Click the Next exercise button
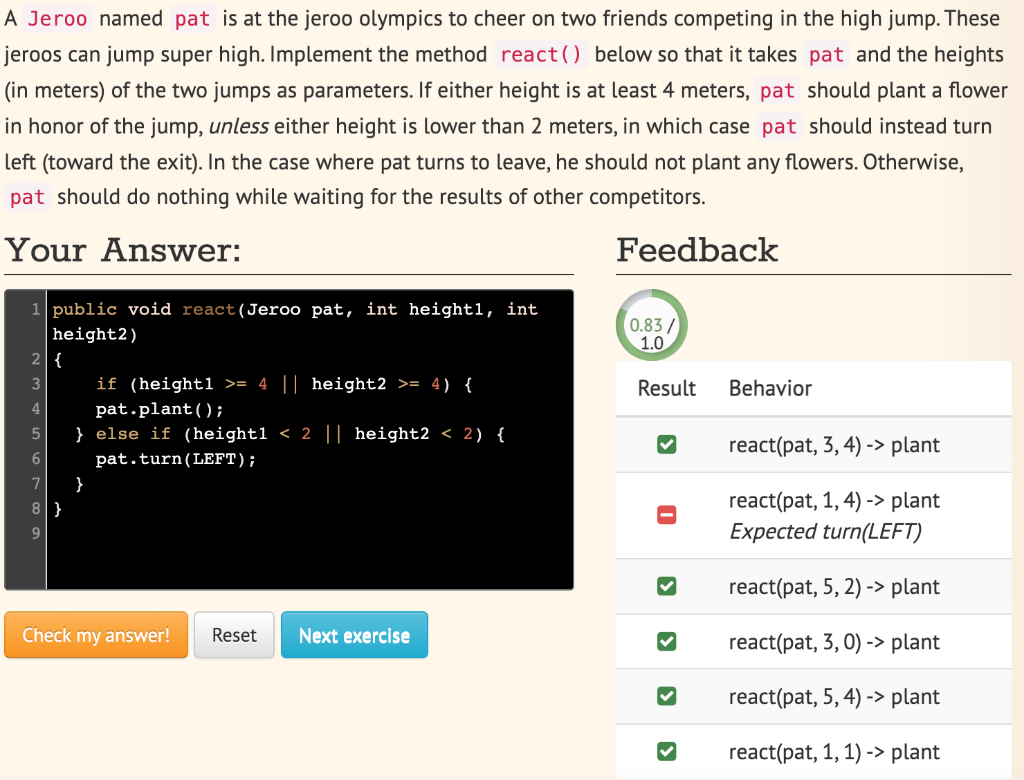The image size is (1024, 780). (354, 635)
